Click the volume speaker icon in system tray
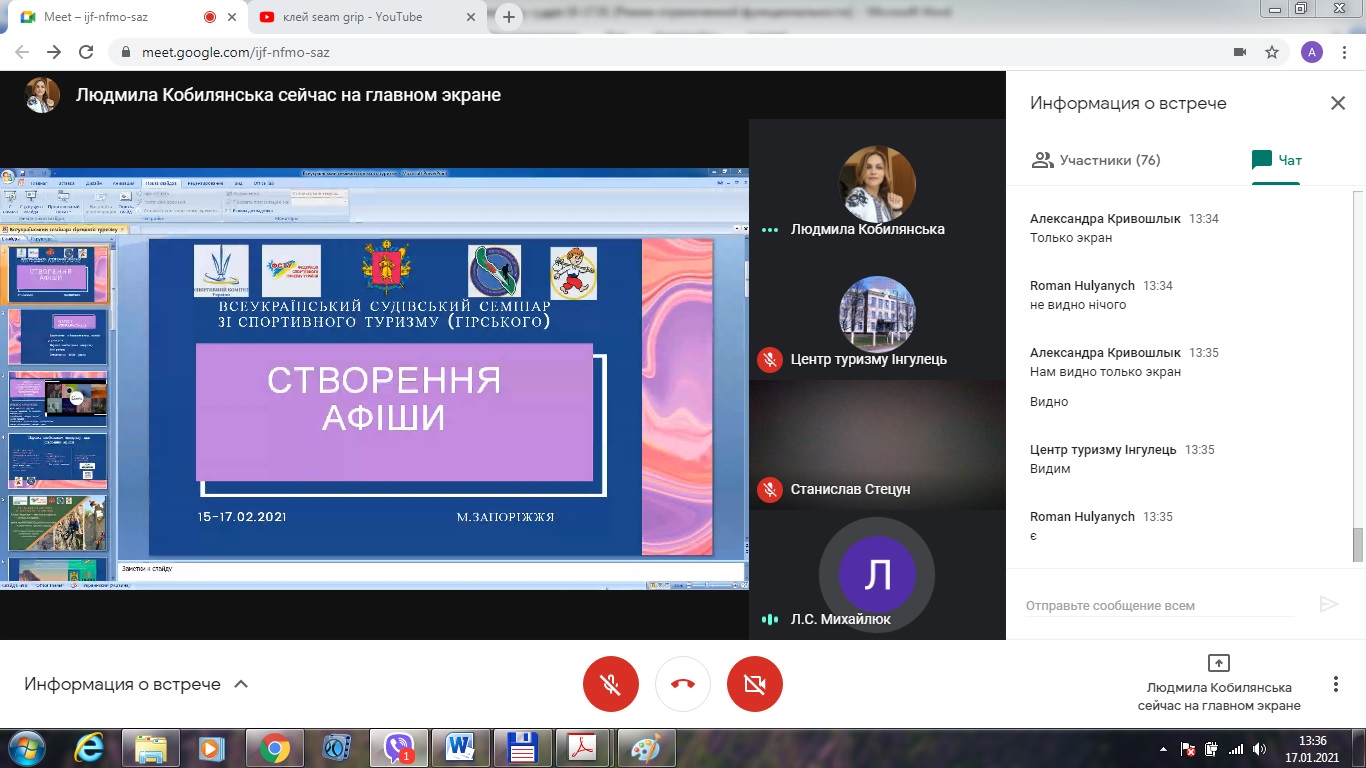Image resolution: width=1366 pixels, height=768 pixels. tap(1260, 749)
